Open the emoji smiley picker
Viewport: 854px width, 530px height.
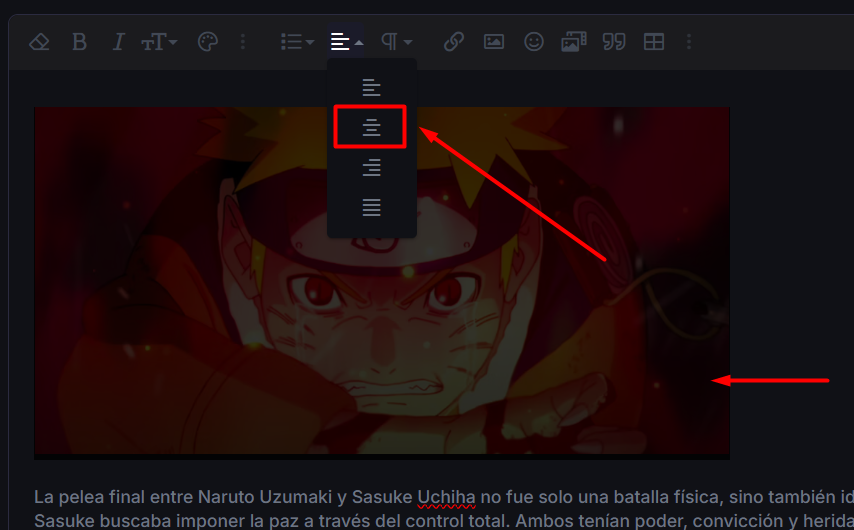pos(534,42)
